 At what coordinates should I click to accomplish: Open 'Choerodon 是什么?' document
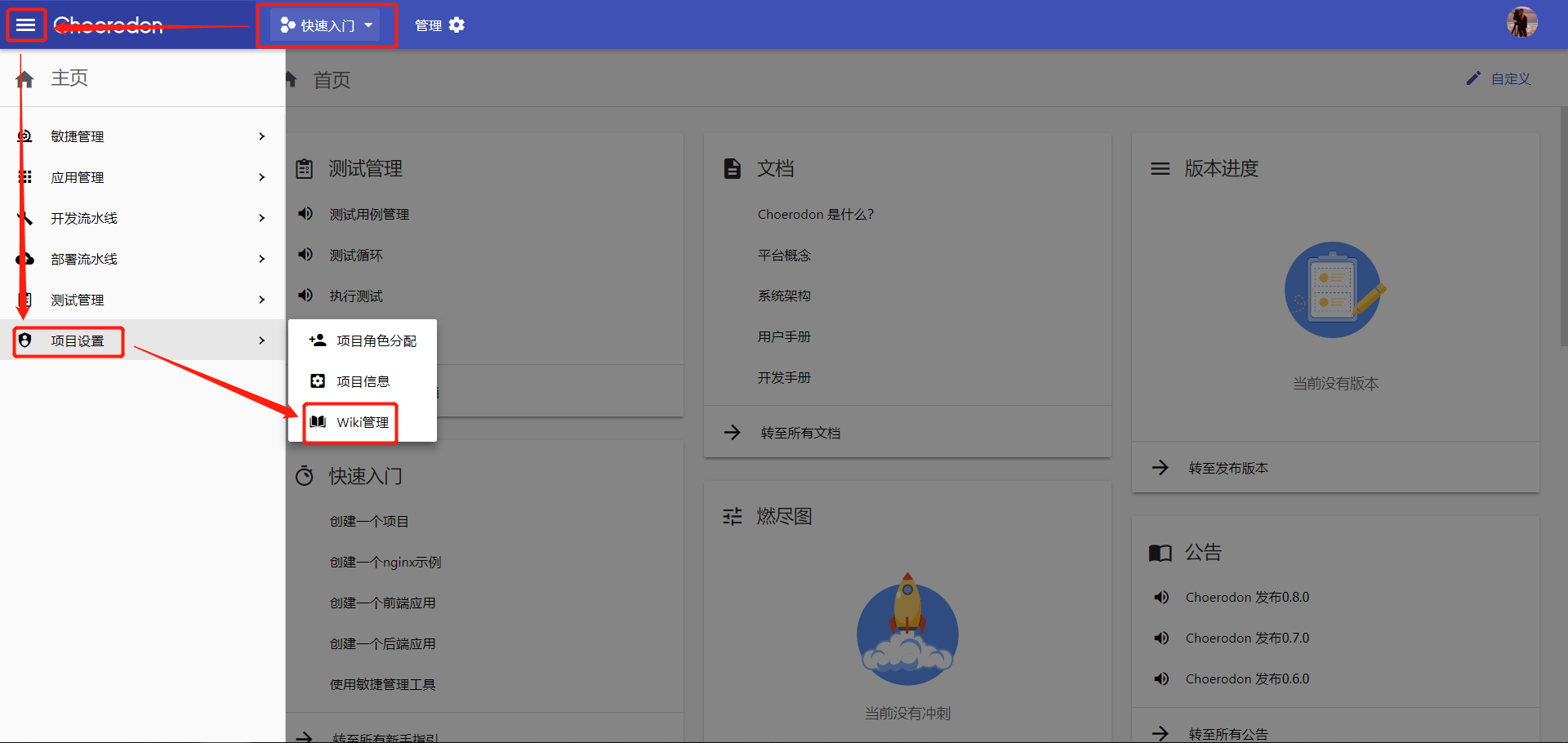[x=816, y=214]
